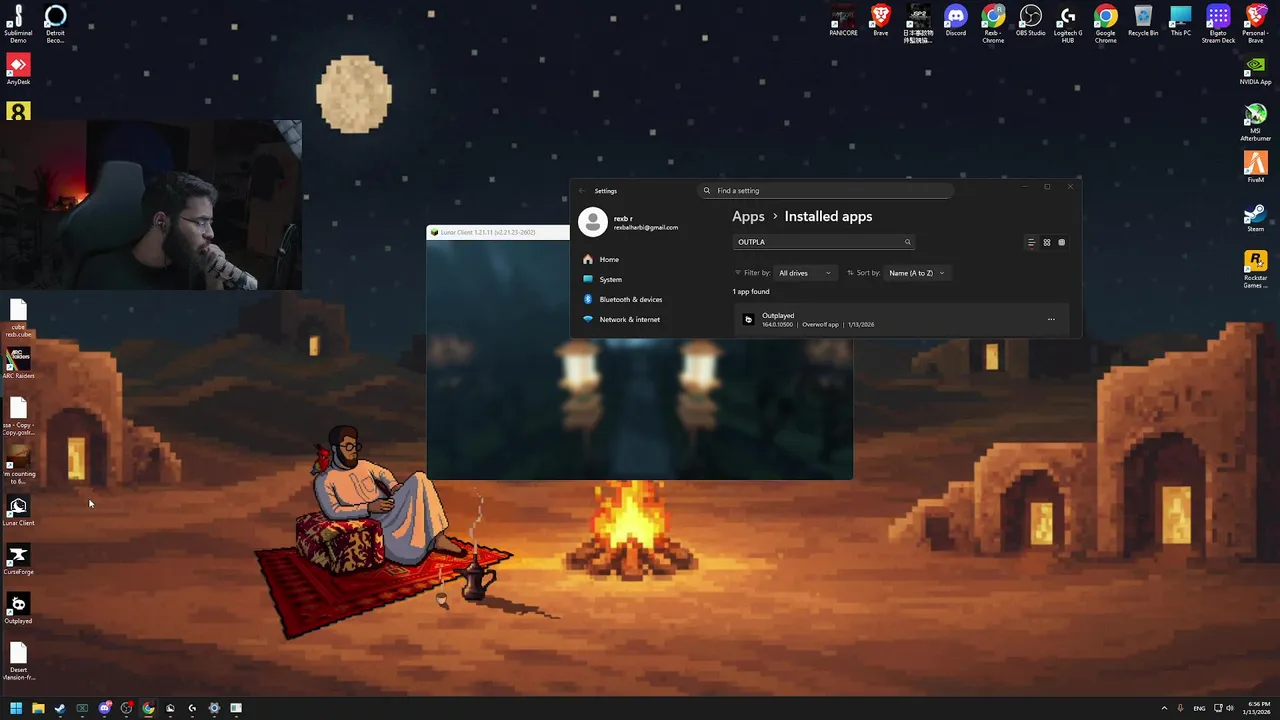Viewport: 1280px width, 720px height.
Task: Click the Windows Start button
Action: pos(16,708)
